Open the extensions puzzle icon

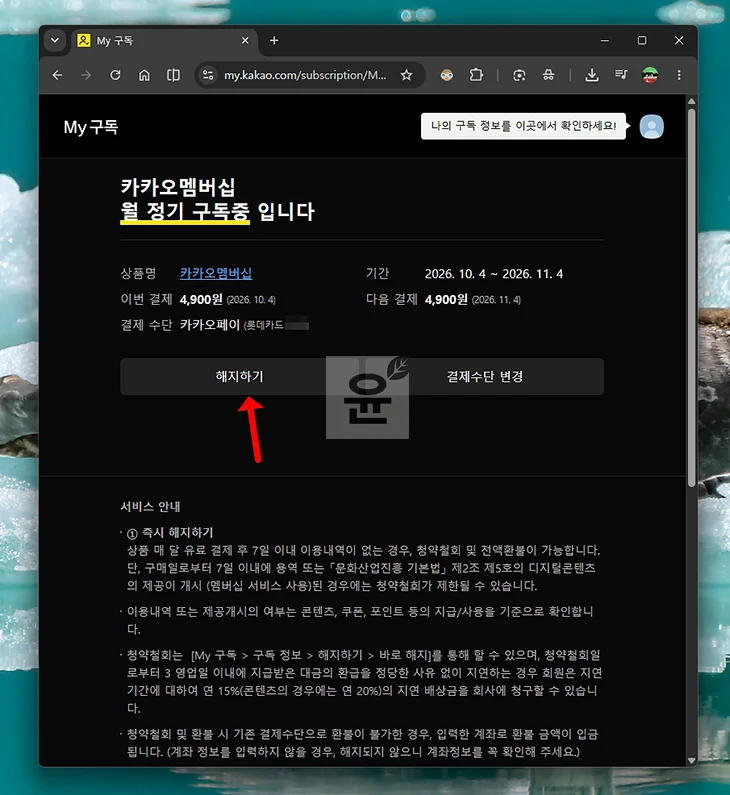476,76
